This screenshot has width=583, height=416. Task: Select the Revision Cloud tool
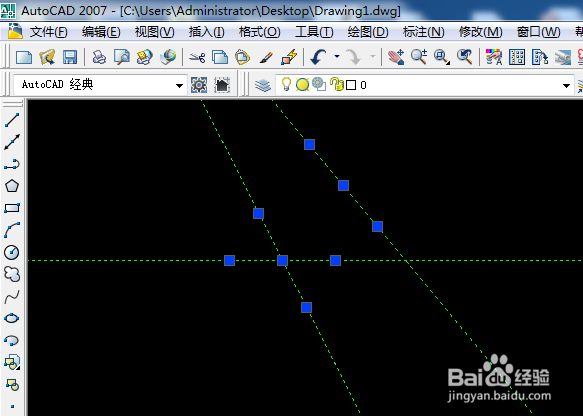pyautogui.click(x=12, y=274)
